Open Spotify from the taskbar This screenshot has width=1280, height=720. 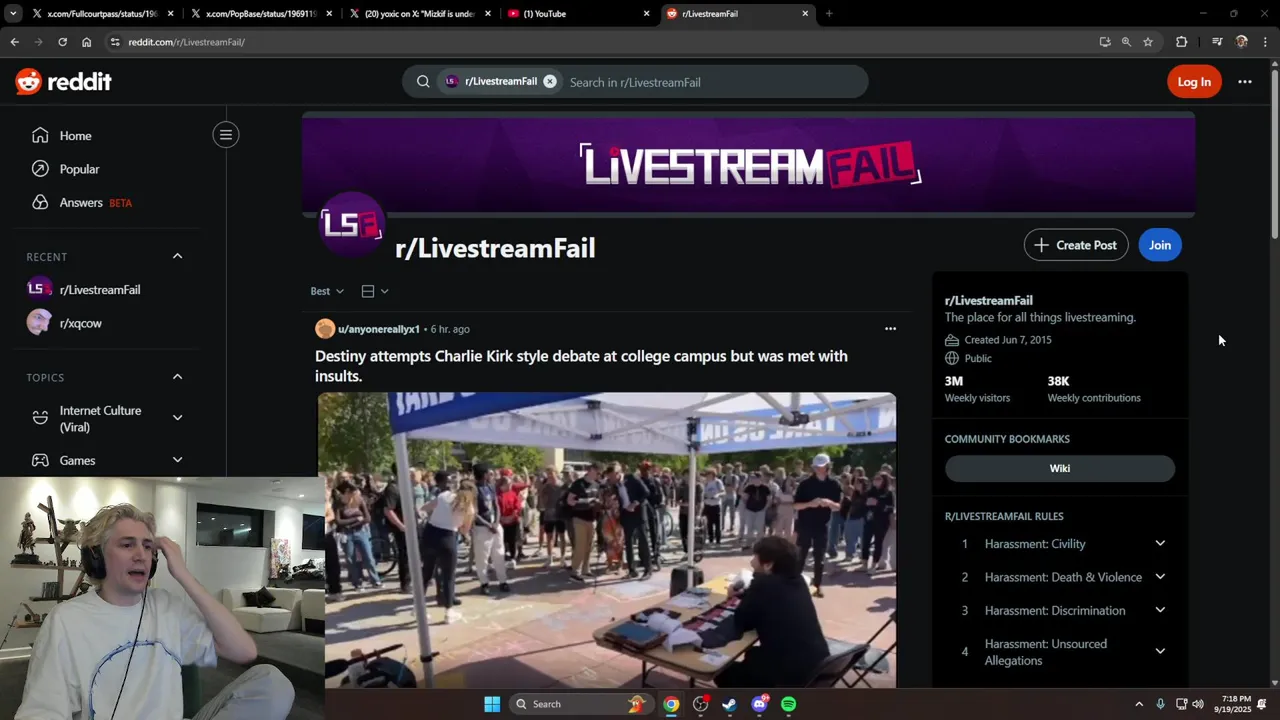pos(788,704)
